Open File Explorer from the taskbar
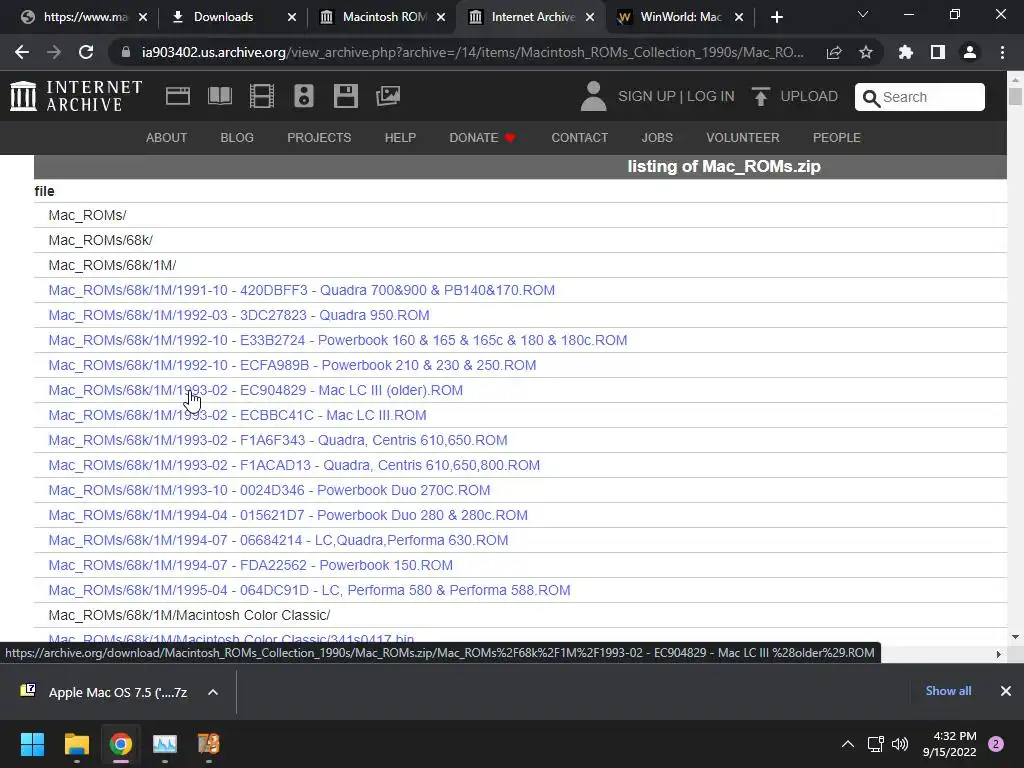The width and height of the screenshot is (1024, 768). (76, 744)
